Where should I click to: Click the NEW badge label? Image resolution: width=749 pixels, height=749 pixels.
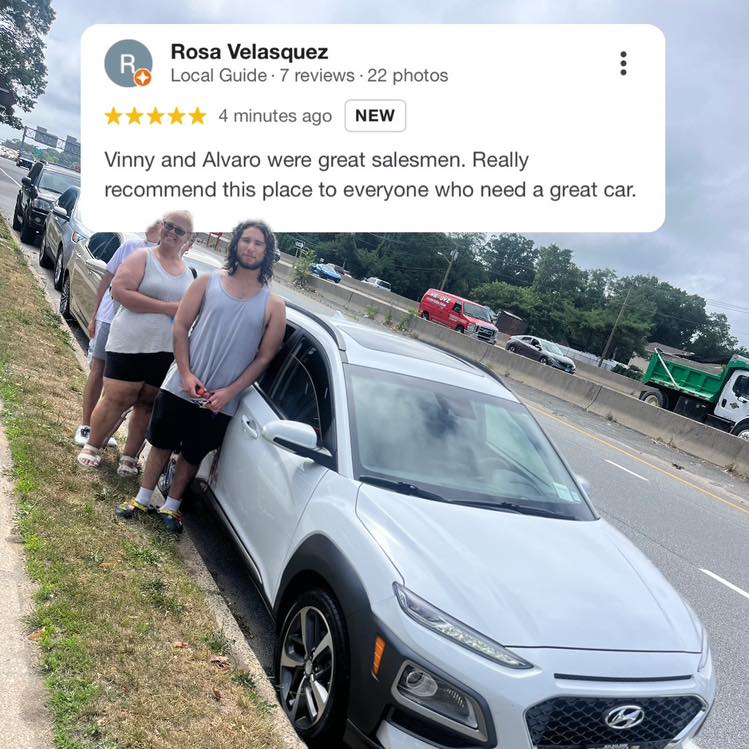(375, 116)
